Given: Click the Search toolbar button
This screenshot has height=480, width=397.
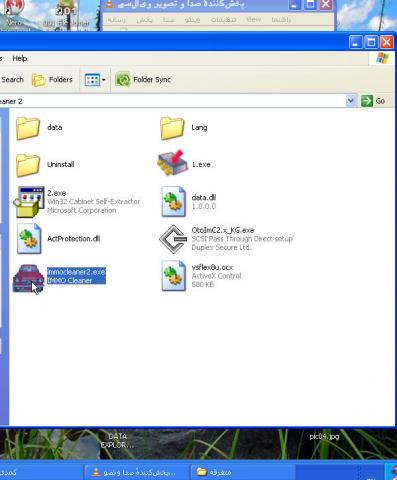Looking at the screenshot, I should coord(12,80).
